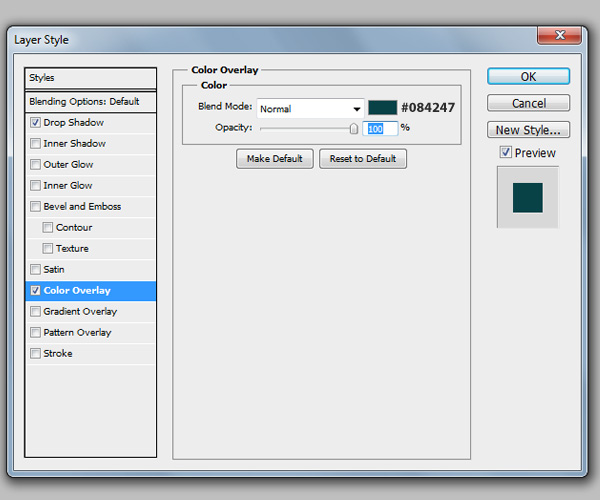This screenshot has width=600, height=500.
Task: Click the New Style... button
Action: (x=528, y=130)
